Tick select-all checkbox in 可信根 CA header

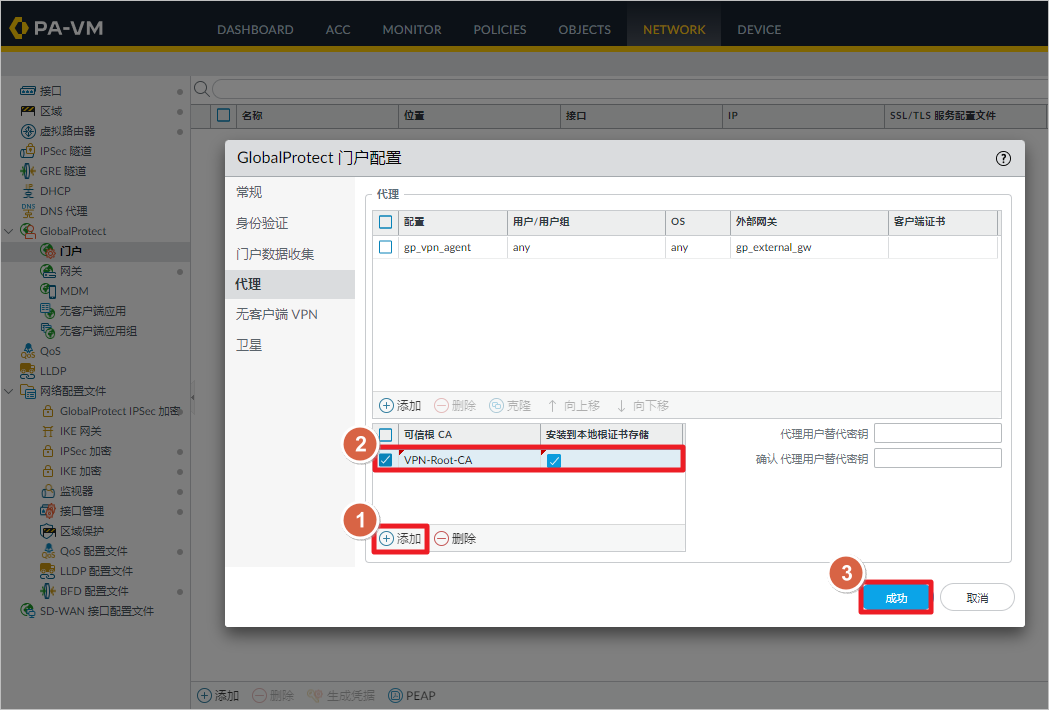[385, 435]
